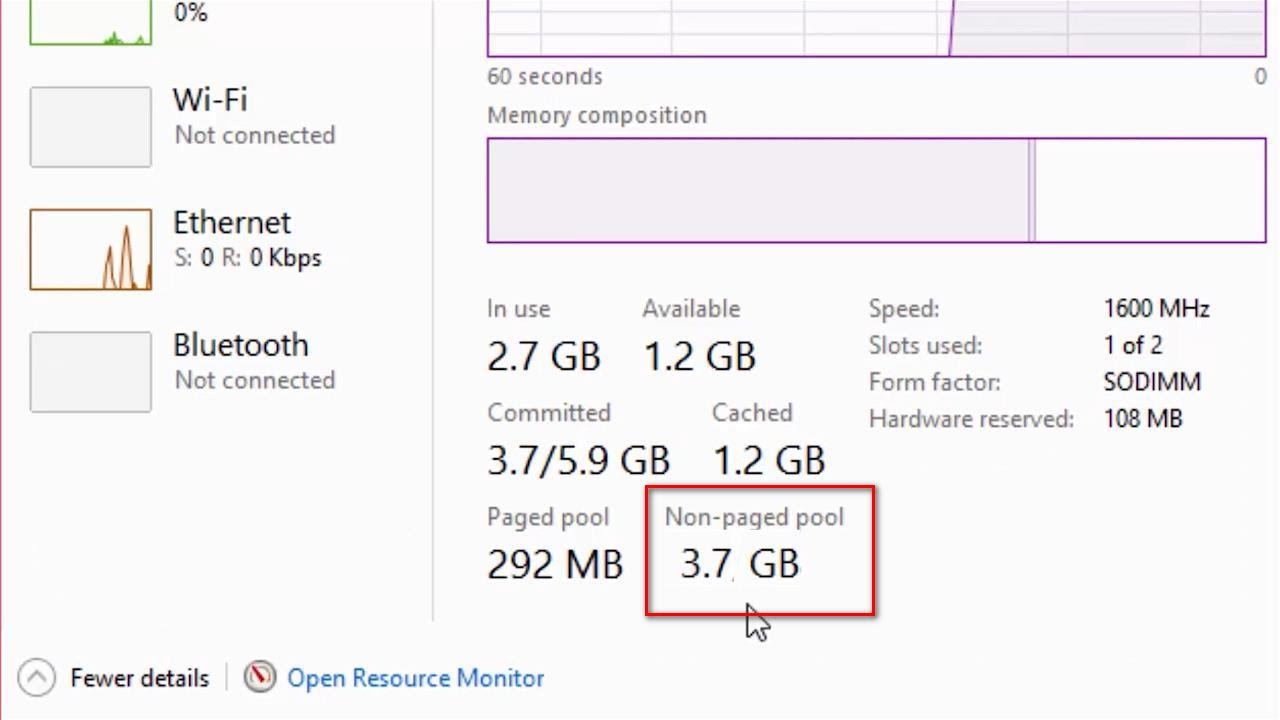Click the 60 seconds memory usage graph

pyautogui.click(x=876, y=28)
